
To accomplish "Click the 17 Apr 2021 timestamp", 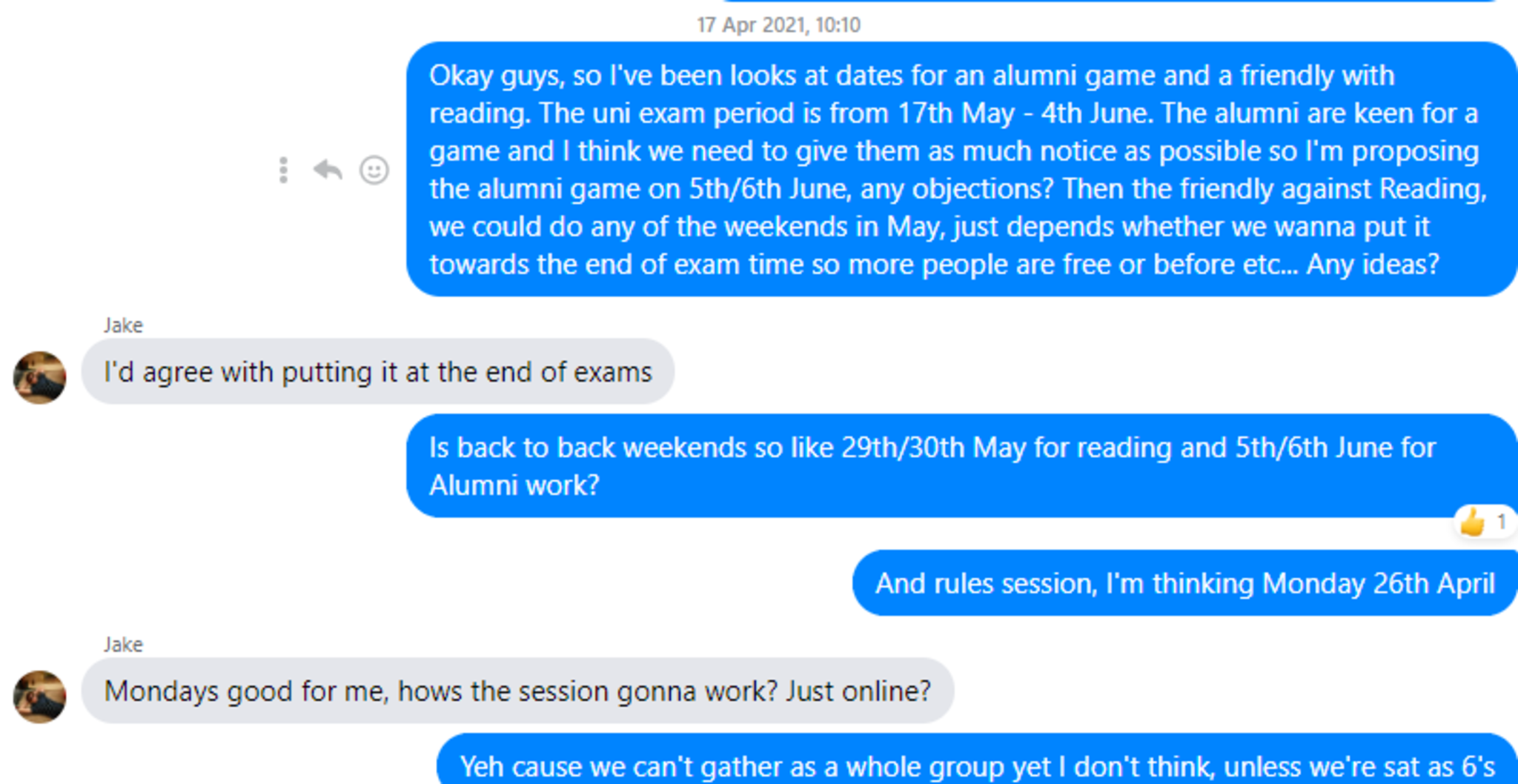I will [x=778, y=25].
